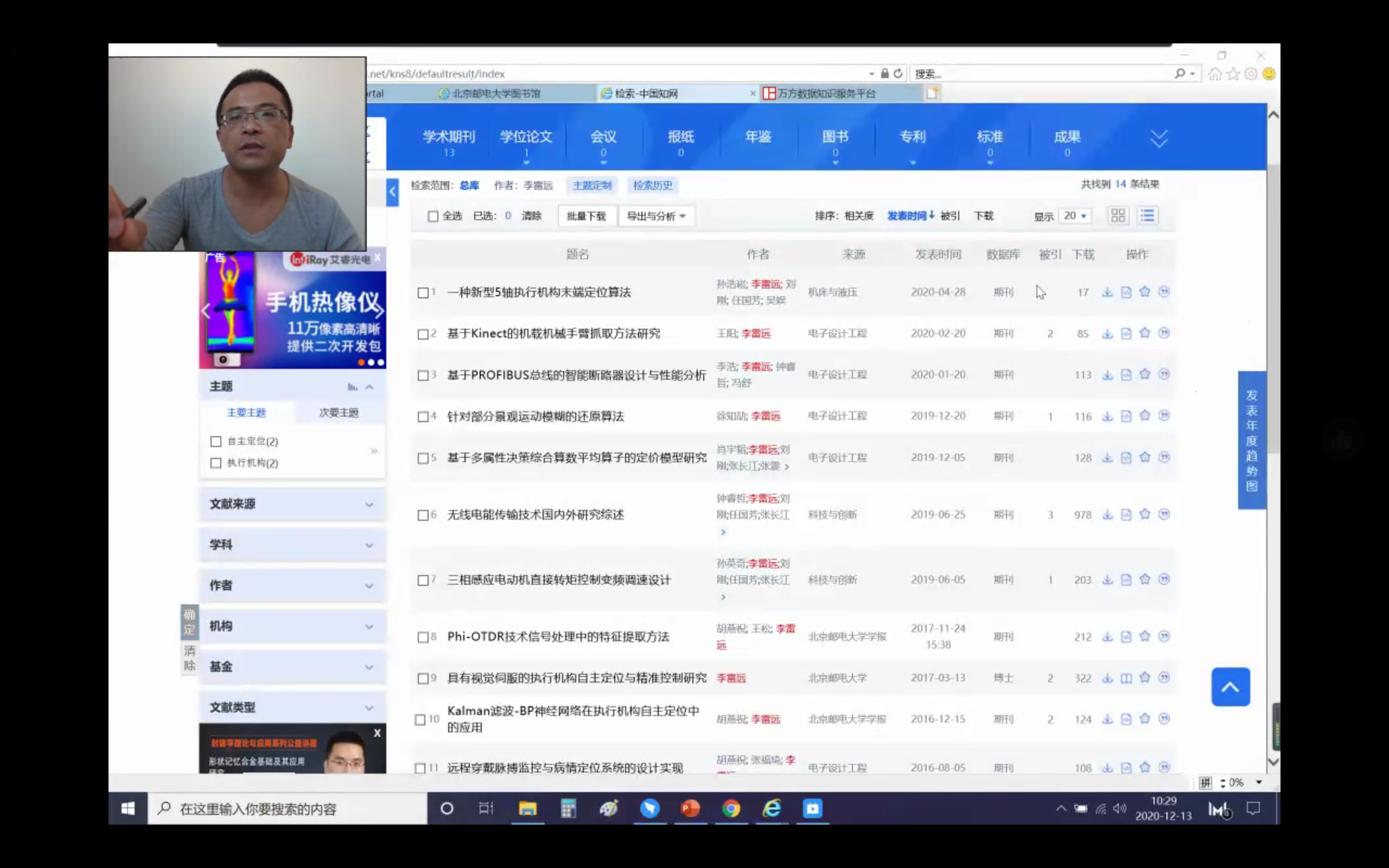Switch to list view icon

point(1147,216)
